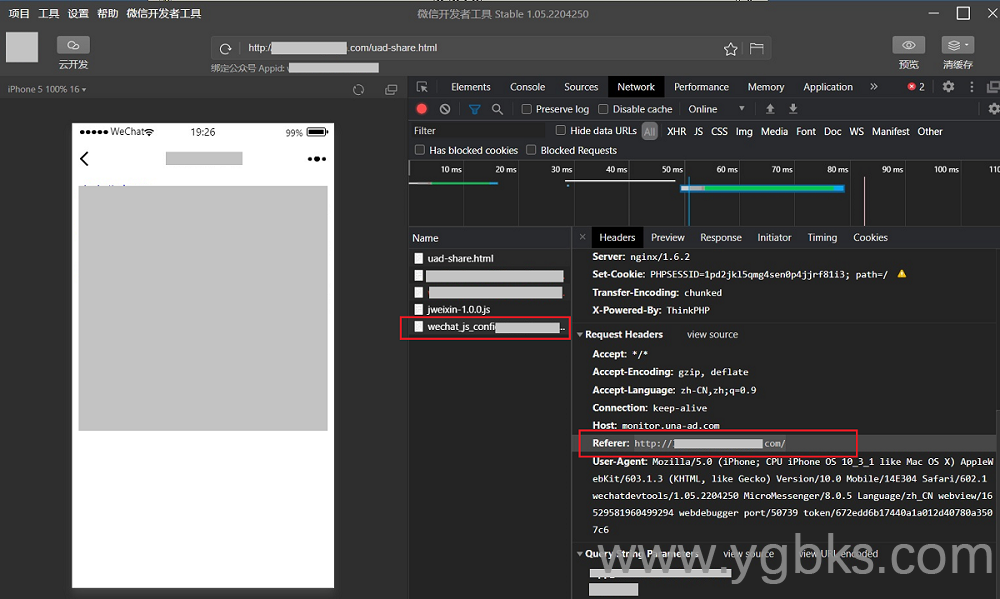Click the reload page icon in address bar
The width and height of the screenshot is (1000, 599).
click(x=226, y=49)
